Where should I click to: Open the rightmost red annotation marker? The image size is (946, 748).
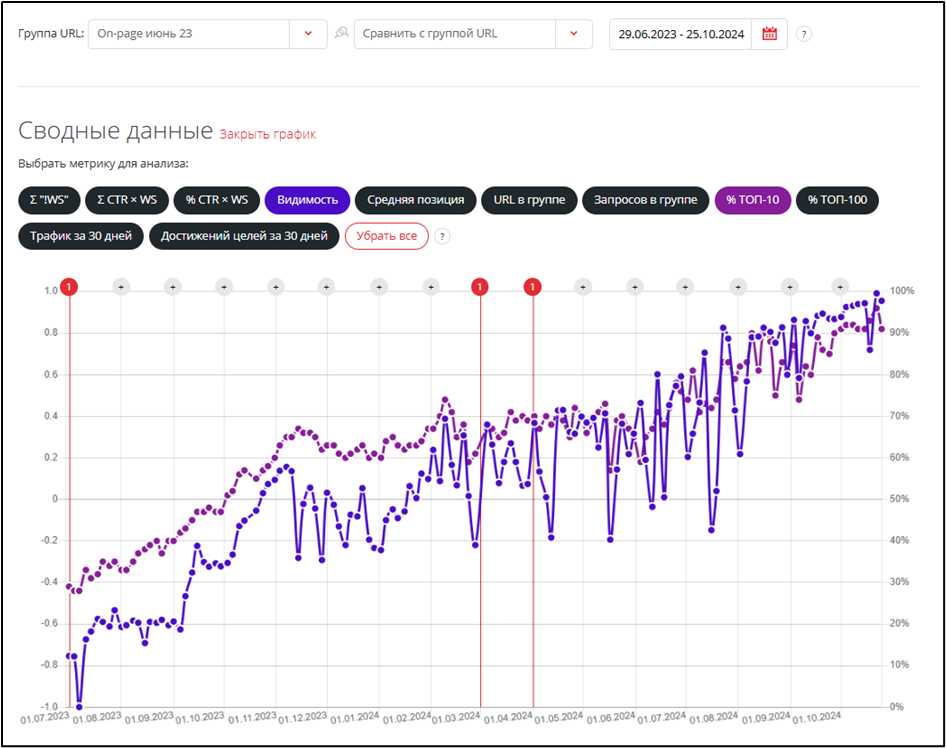point(532,288)
